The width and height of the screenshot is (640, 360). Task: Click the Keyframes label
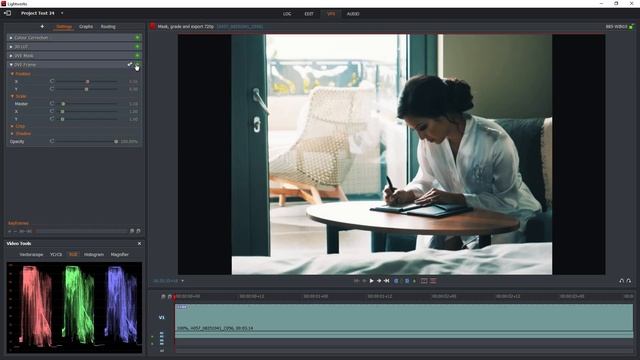click(x=18, y=223)
